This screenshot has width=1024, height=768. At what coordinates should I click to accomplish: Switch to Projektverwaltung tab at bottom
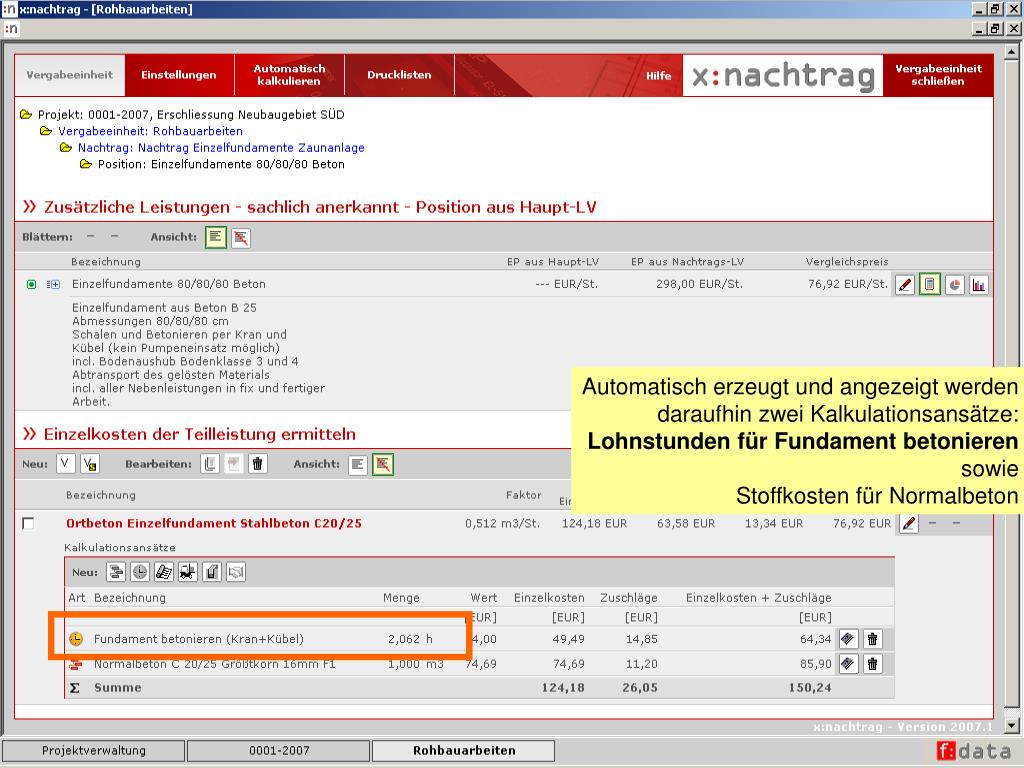[x=93, y=750]
